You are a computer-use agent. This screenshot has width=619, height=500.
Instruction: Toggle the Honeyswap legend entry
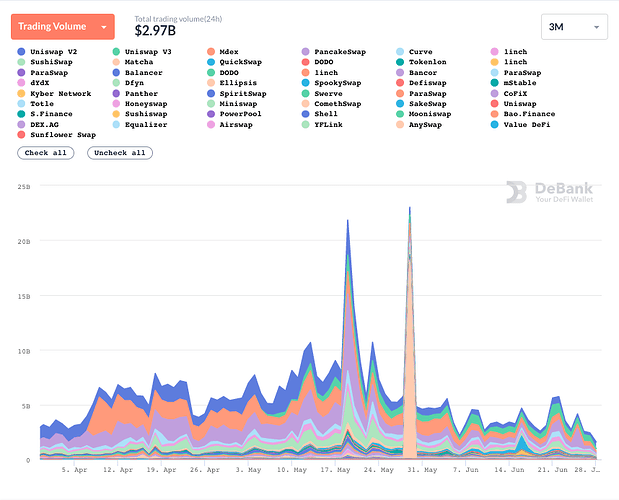click(x=140, y=104)
